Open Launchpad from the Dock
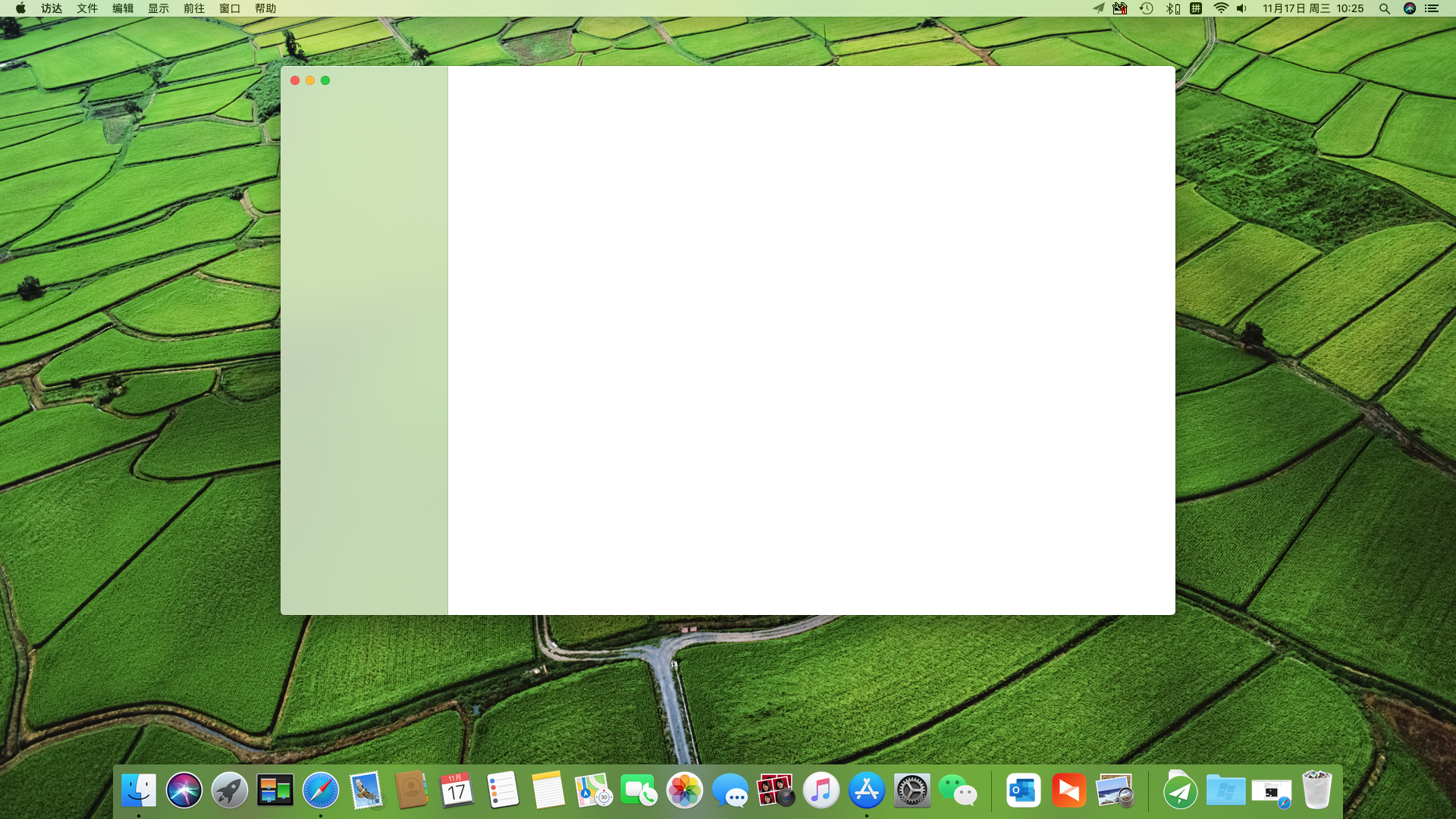This screenshot has height=819, width=1456. coord(229,791)
